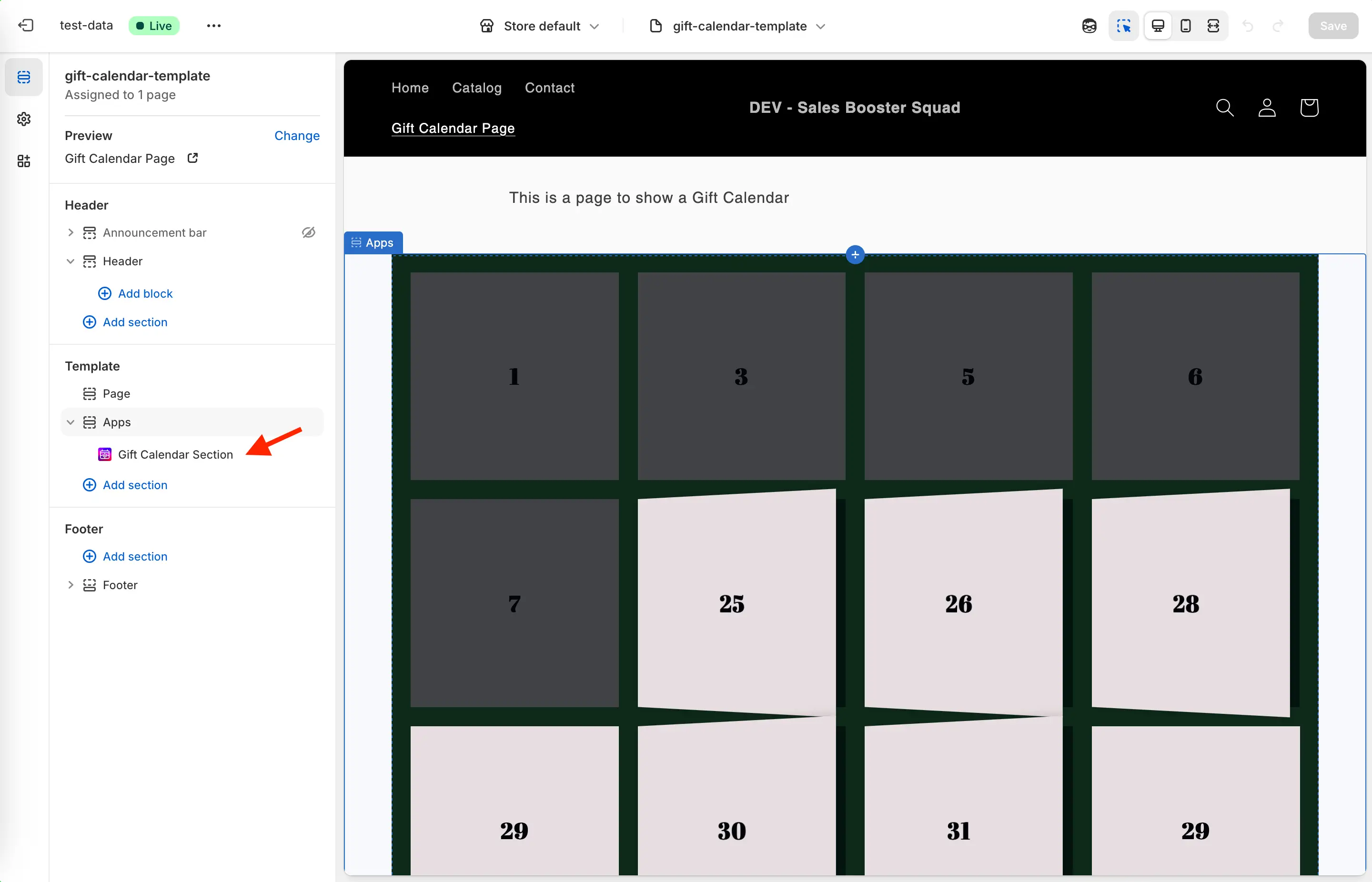Click Add block under Header
The image size is (1372, 882).
click(136, 293)
